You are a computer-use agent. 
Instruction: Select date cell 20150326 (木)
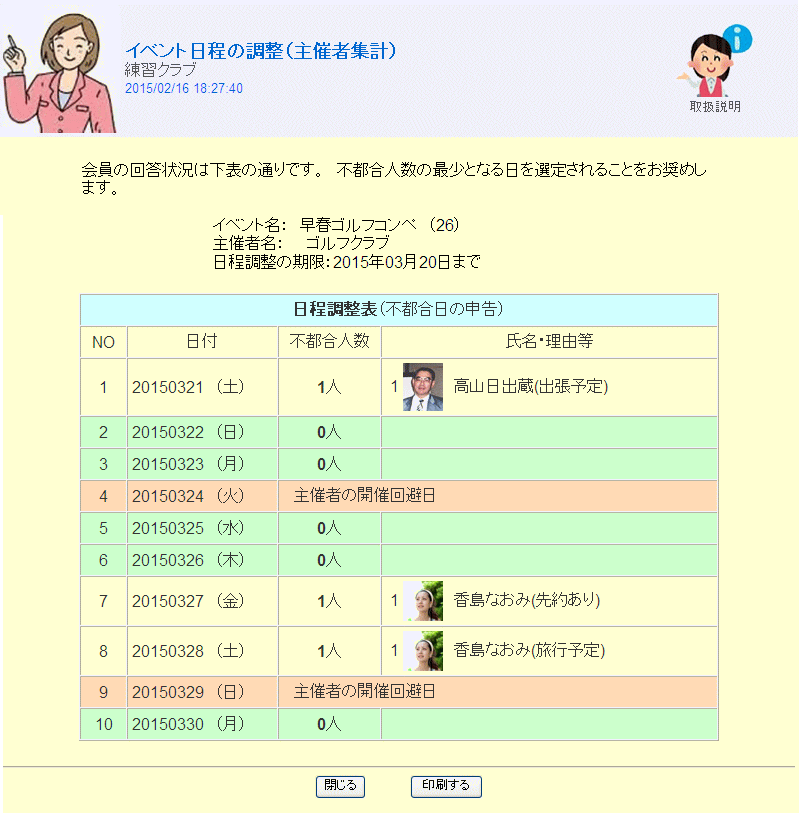pyautogui.click(x=202, y=560)
